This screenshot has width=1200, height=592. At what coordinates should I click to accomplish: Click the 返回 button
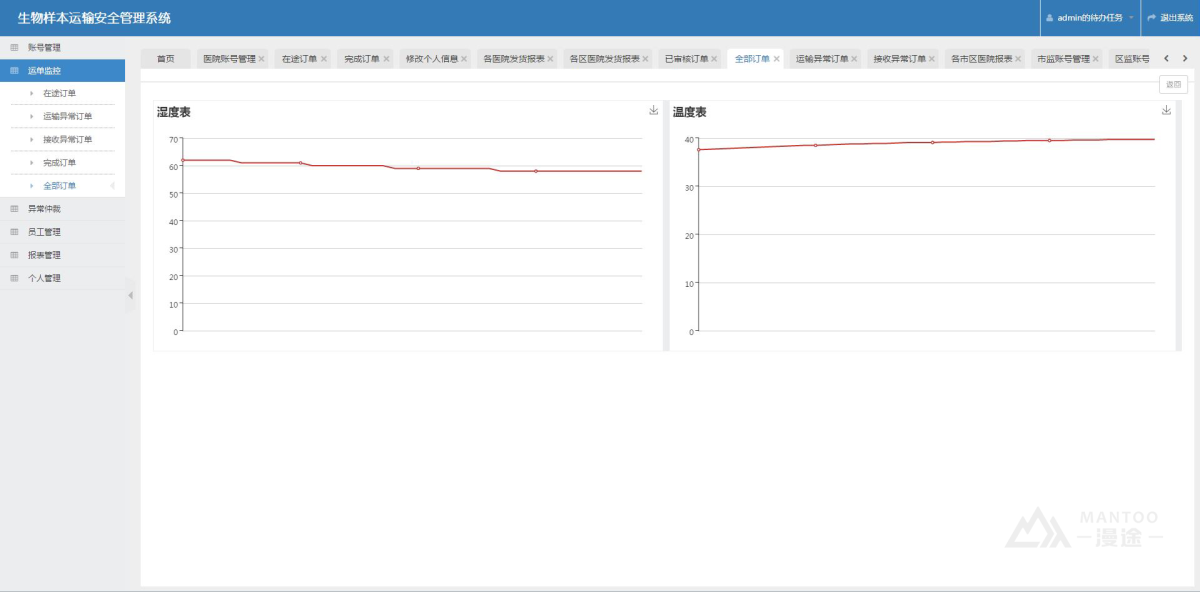click(x=1173, y=85)
